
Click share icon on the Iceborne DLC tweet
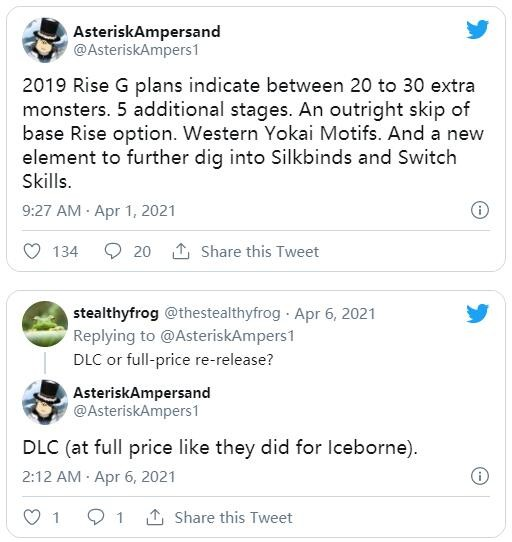click(155, 517)
